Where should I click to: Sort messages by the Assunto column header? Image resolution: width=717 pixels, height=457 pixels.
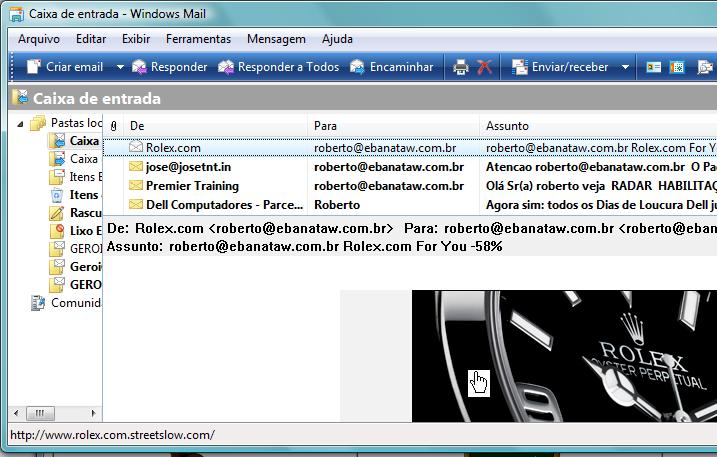[x=507, y=126]
